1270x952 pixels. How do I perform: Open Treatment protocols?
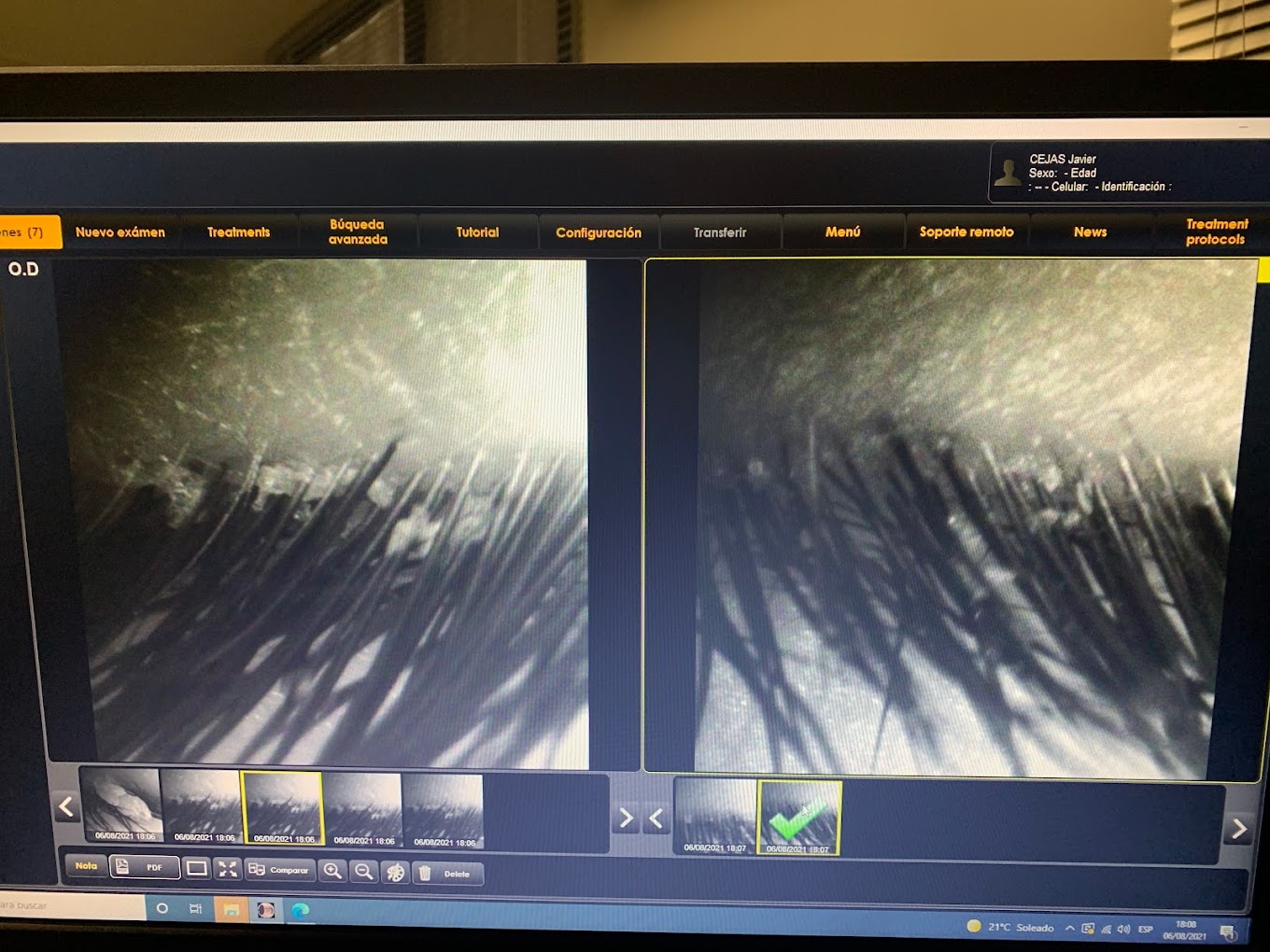pyautogui.click(x=1215, y=231)
